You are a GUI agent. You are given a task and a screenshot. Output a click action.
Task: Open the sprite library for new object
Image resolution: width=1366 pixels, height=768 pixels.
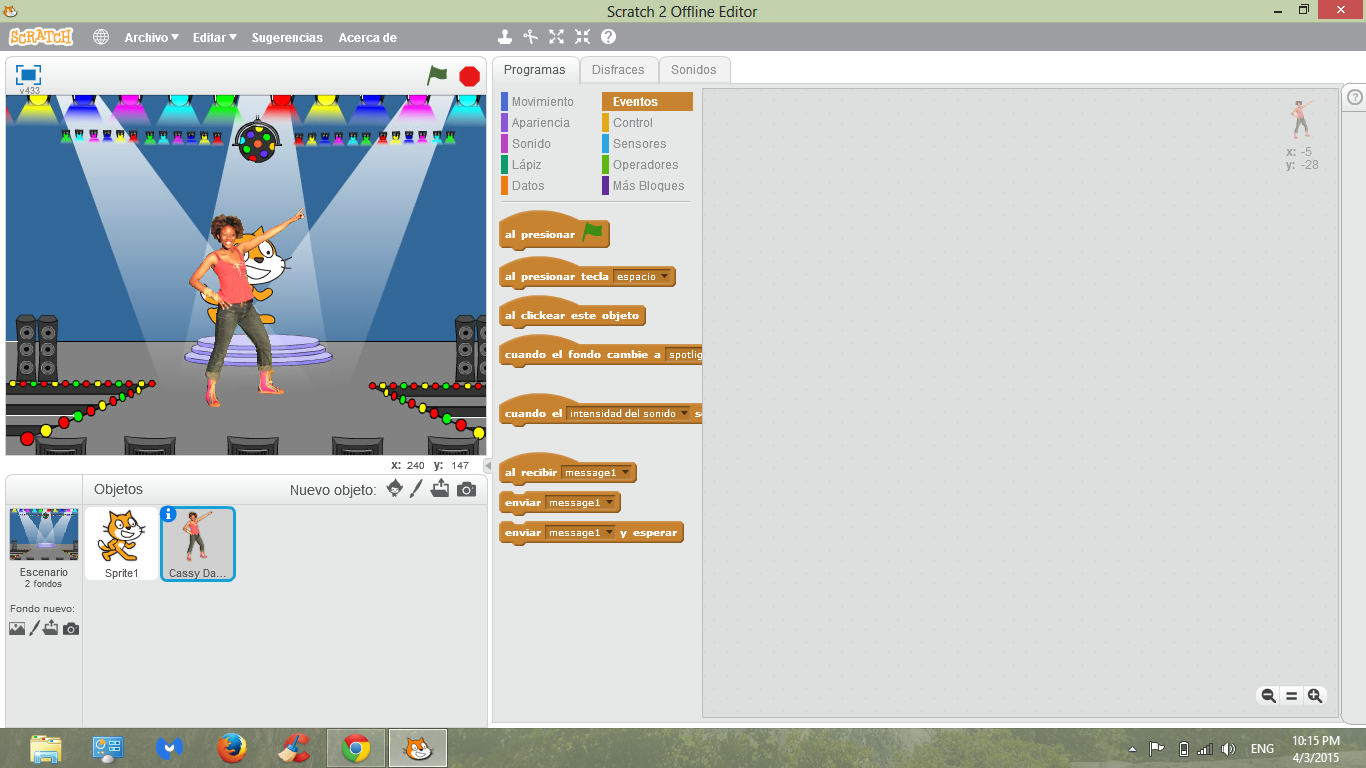(x=394, y=489)
